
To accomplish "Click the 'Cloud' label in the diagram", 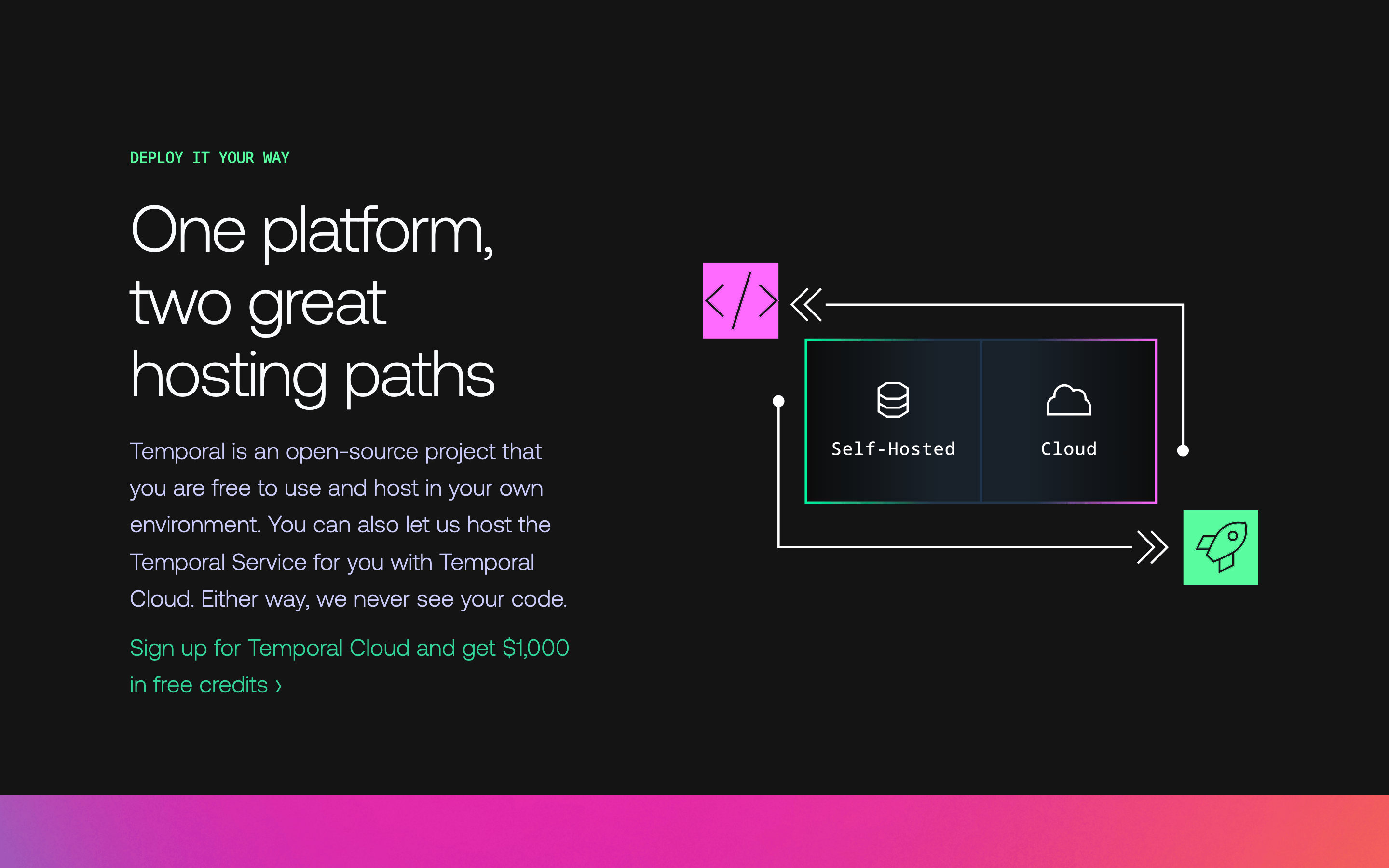I will (x=1069, y=448).
